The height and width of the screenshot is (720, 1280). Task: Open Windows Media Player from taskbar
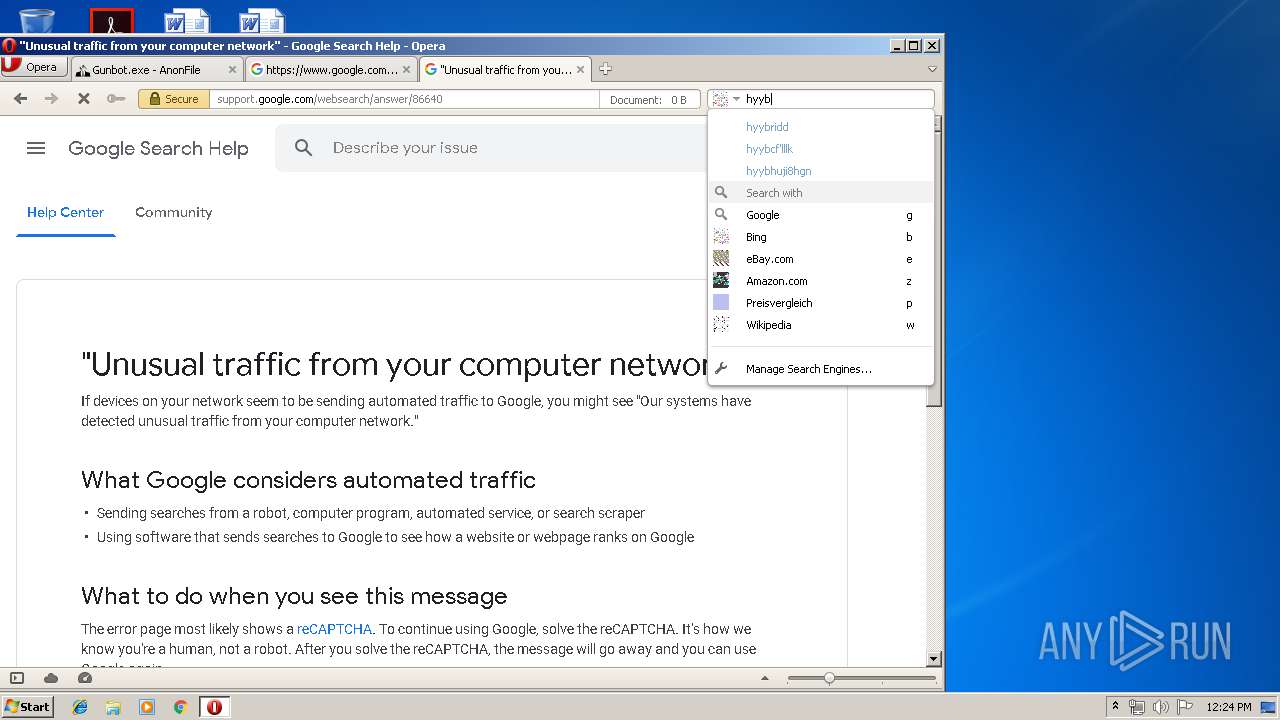tap(147, 707)
